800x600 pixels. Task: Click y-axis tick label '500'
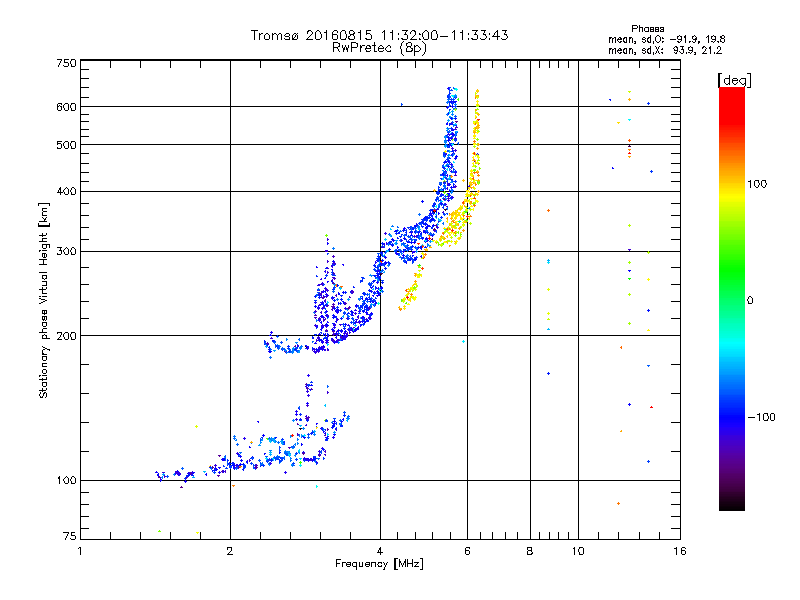tap(66, 145)
